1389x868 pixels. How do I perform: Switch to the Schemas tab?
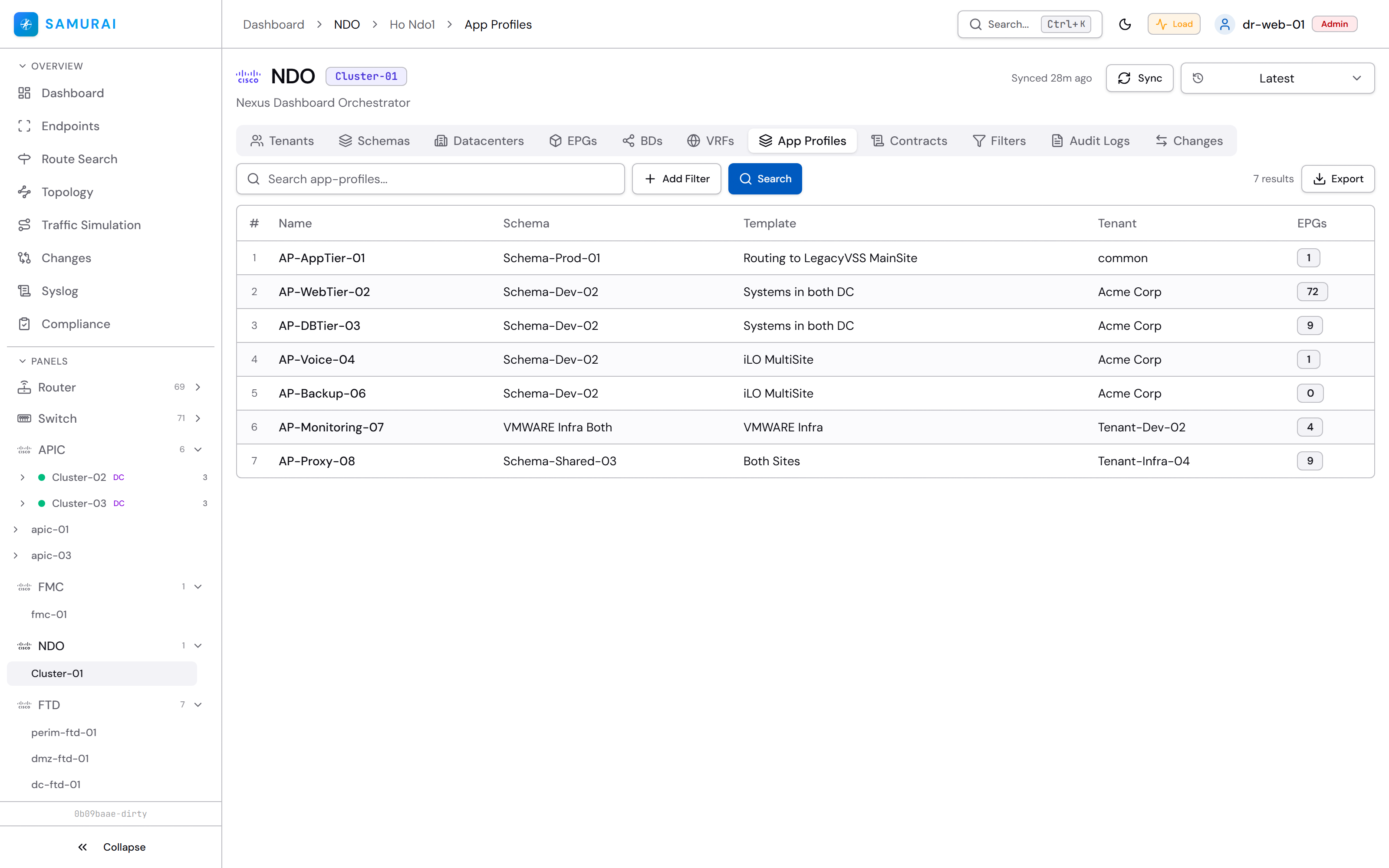pyautogui.click(x=374, y=141)
